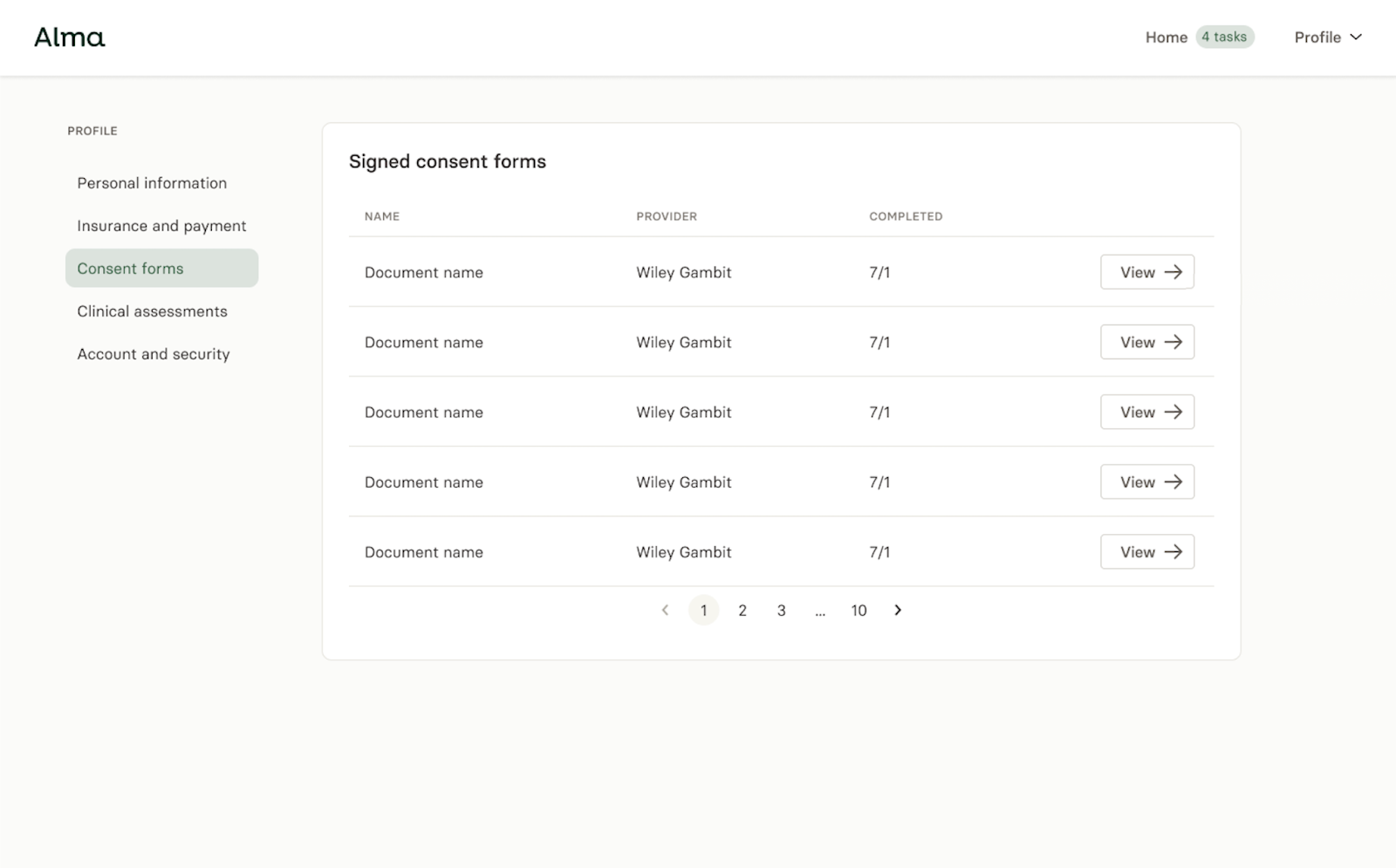
Task: Open Personal information section
Action: tap(152, 183)
